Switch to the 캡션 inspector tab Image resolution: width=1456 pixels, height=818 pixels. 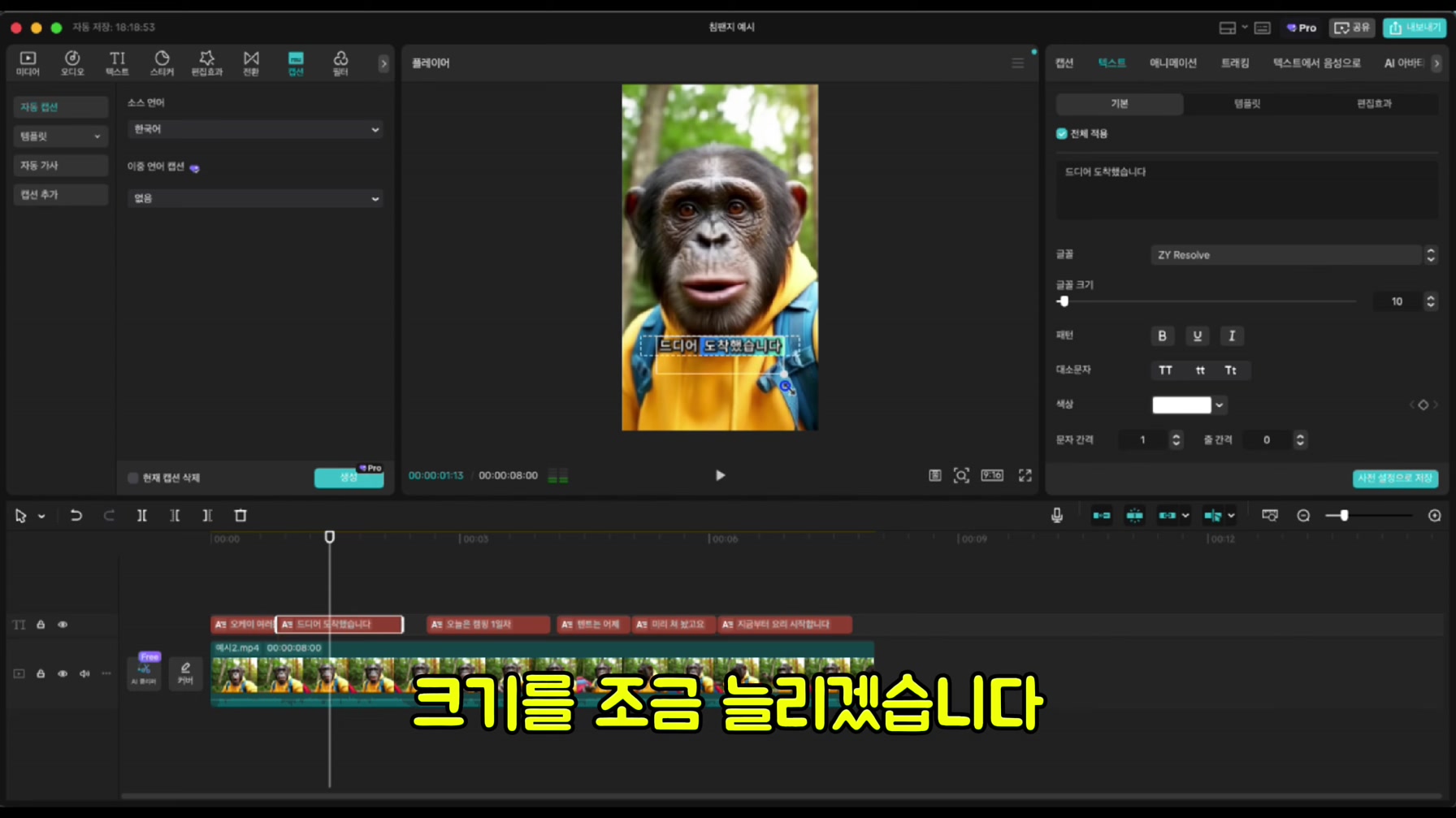pyautogui.click(x=1064, y=63)
